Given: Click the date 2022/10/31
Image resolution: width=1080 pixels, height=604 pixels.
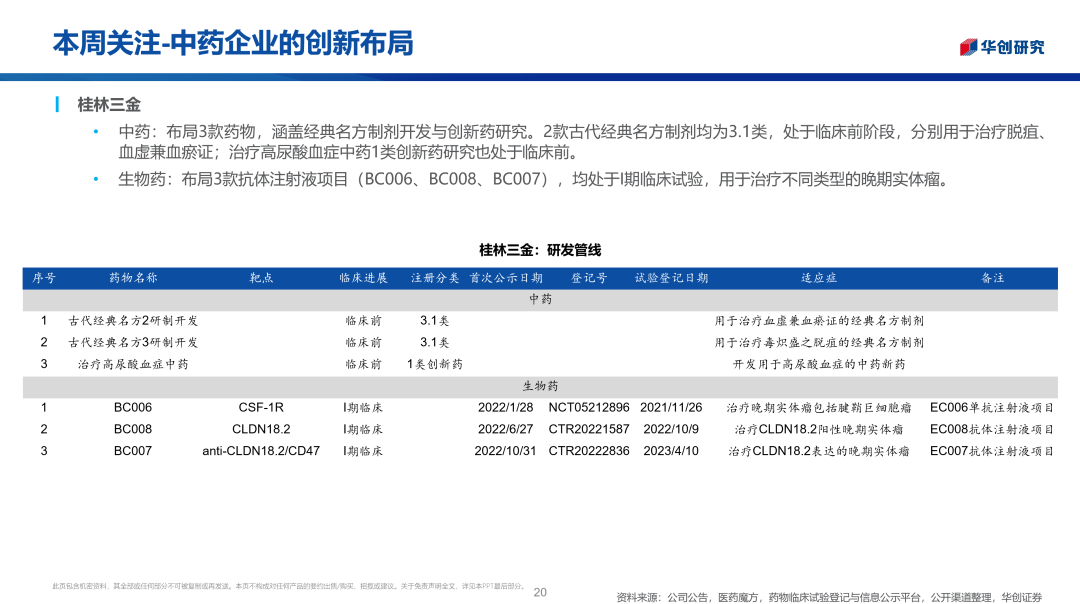Looking at the screenshot, I should click(506, 451).
